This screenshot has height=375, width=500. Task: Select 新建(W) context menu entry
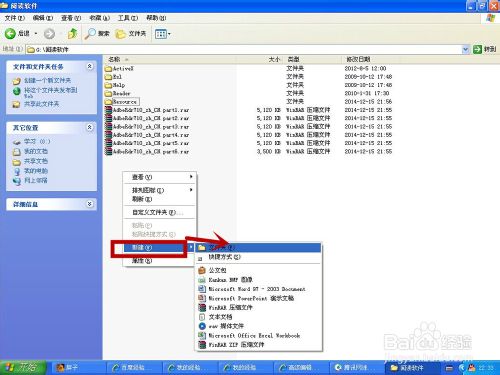click(159, 247)
